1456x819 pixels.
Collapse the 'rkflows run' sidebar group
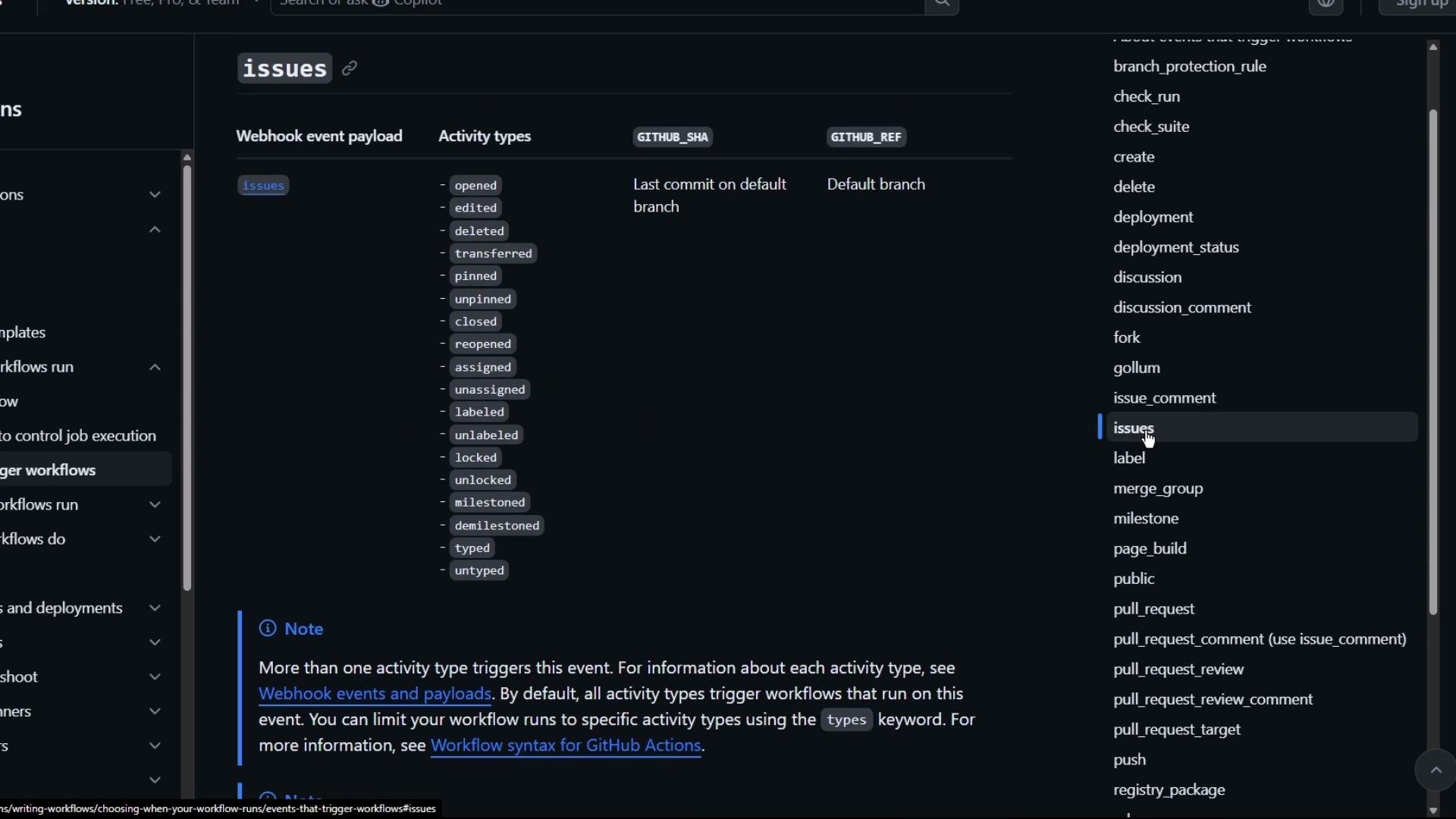[x=155, y=367]
